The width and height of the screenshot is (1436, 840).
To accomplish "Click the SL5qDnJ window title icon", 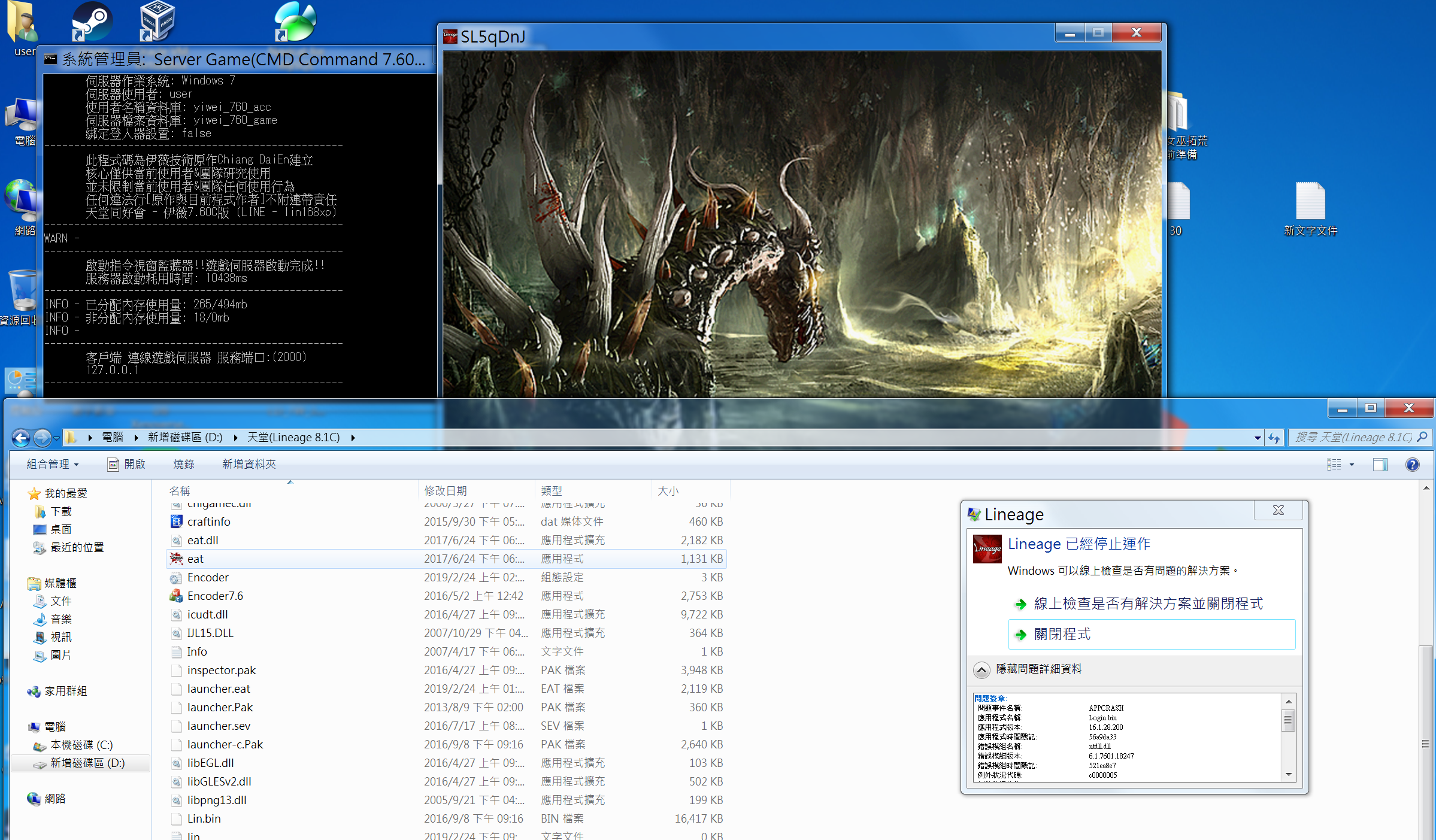I will [450, 37].
